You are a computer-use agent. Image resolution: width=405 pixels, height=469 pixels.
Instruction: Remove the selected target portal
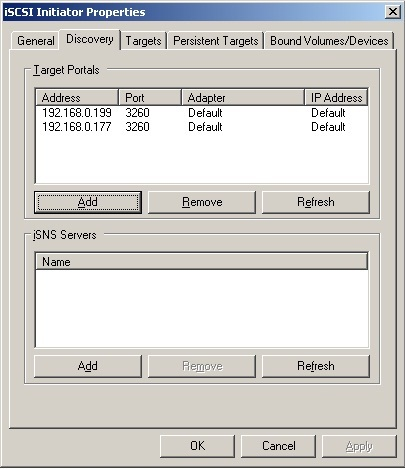pyautogui.click(x=202, y=202)
